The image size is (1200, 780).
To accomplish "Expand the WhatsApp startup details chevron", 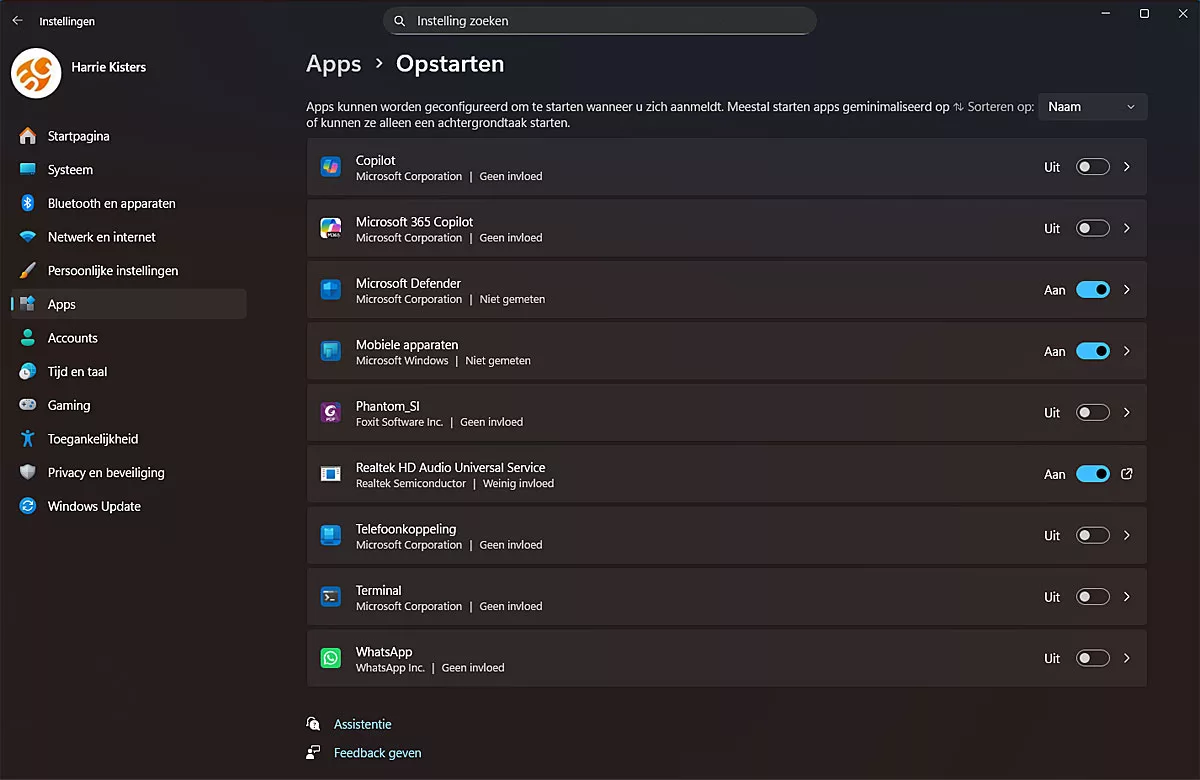I will (1127, 657).
